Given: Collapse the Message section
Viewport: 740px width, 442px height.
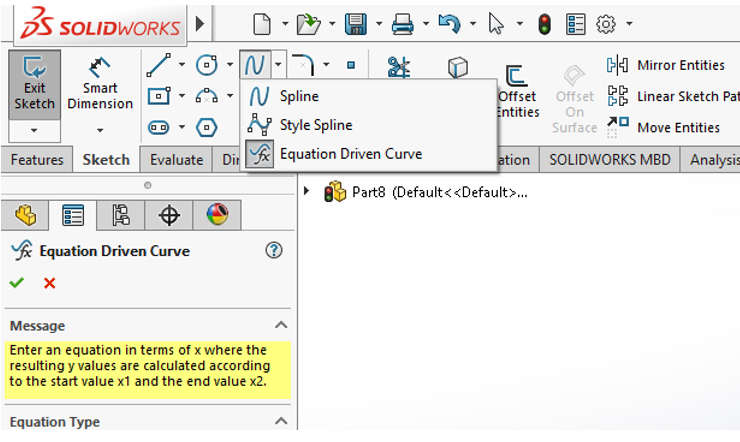Looking at the screenshot, I should pos(281,325).
